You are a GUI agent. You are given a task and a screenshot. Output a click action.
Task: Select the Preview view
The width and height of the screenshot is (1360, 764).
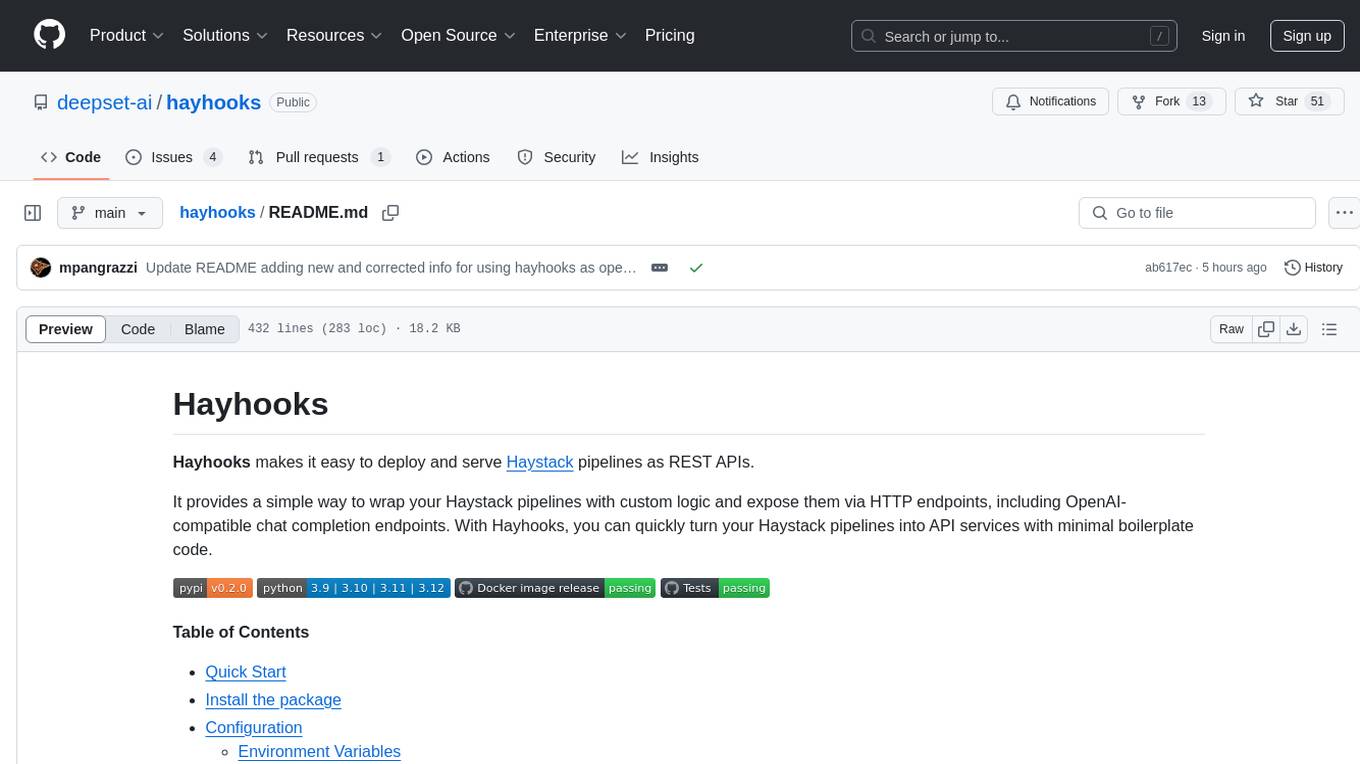pos(66,329)
